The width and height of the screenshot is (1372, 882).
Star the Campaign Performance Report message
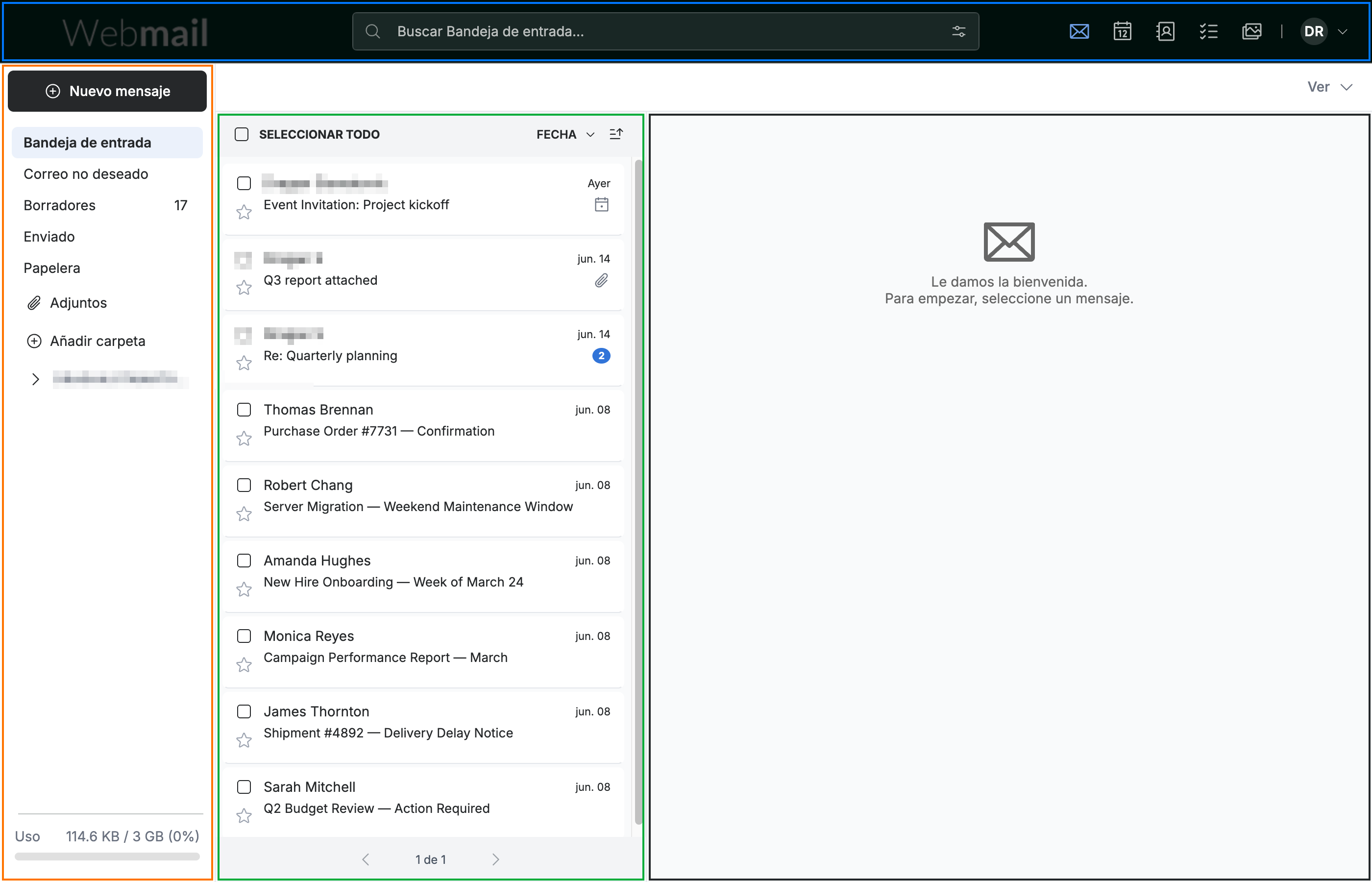pyautogui.click(x=244, y=665)
